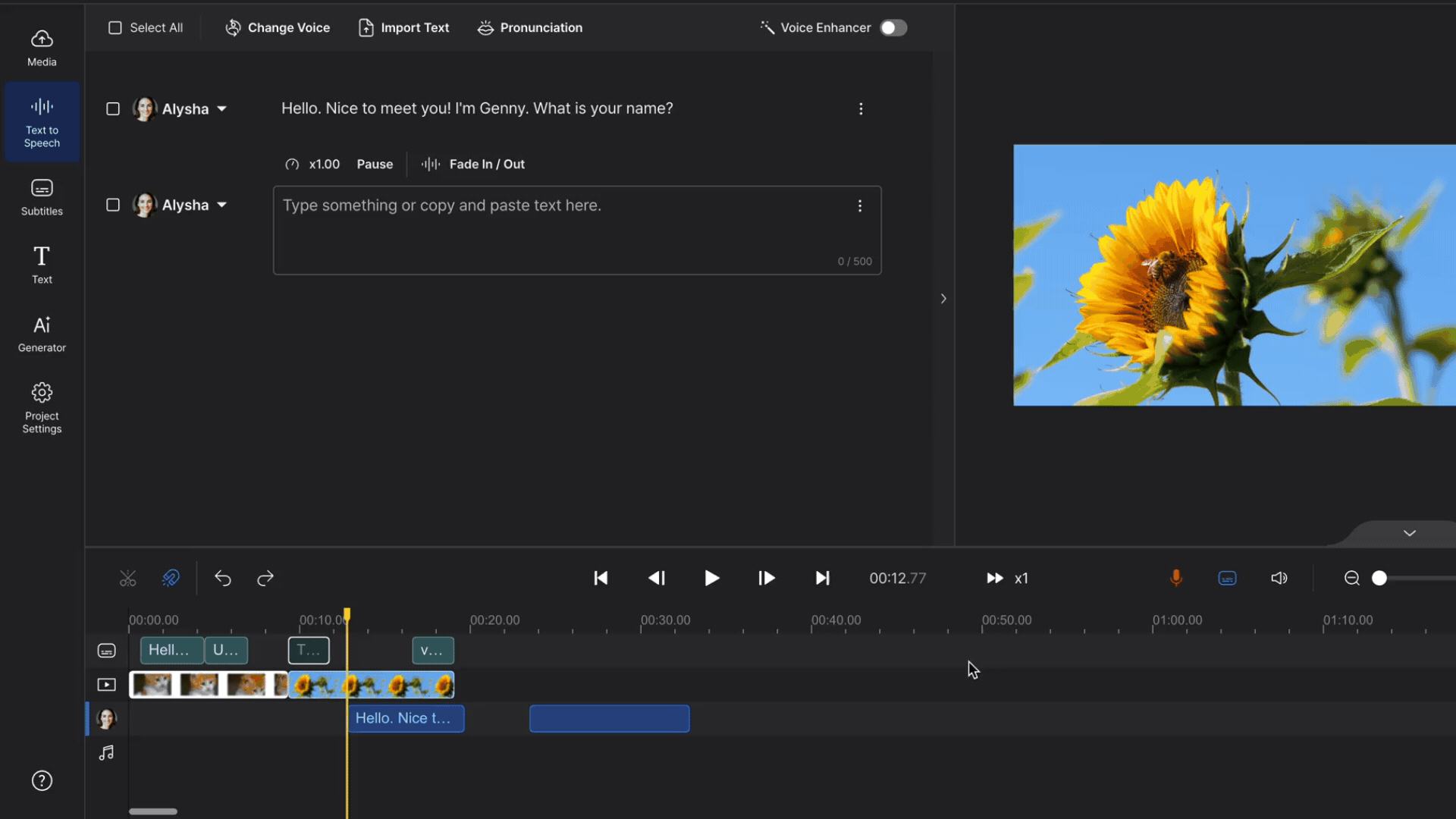Open the Subtitles panel
The image size is (1456, 819).
[x=42, y=197]
